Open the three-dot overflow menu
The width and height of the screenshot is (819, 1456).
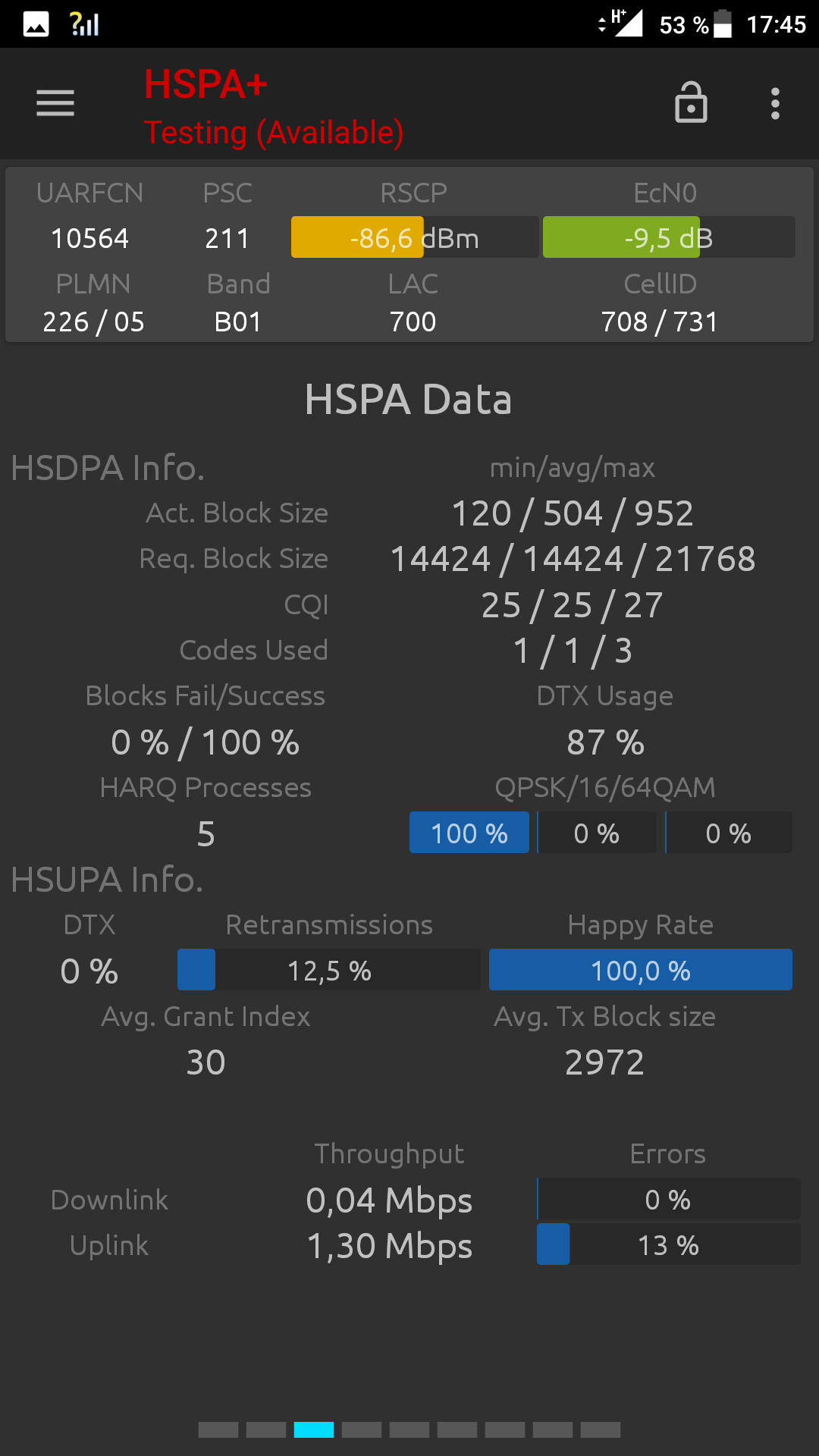[775, 103]
